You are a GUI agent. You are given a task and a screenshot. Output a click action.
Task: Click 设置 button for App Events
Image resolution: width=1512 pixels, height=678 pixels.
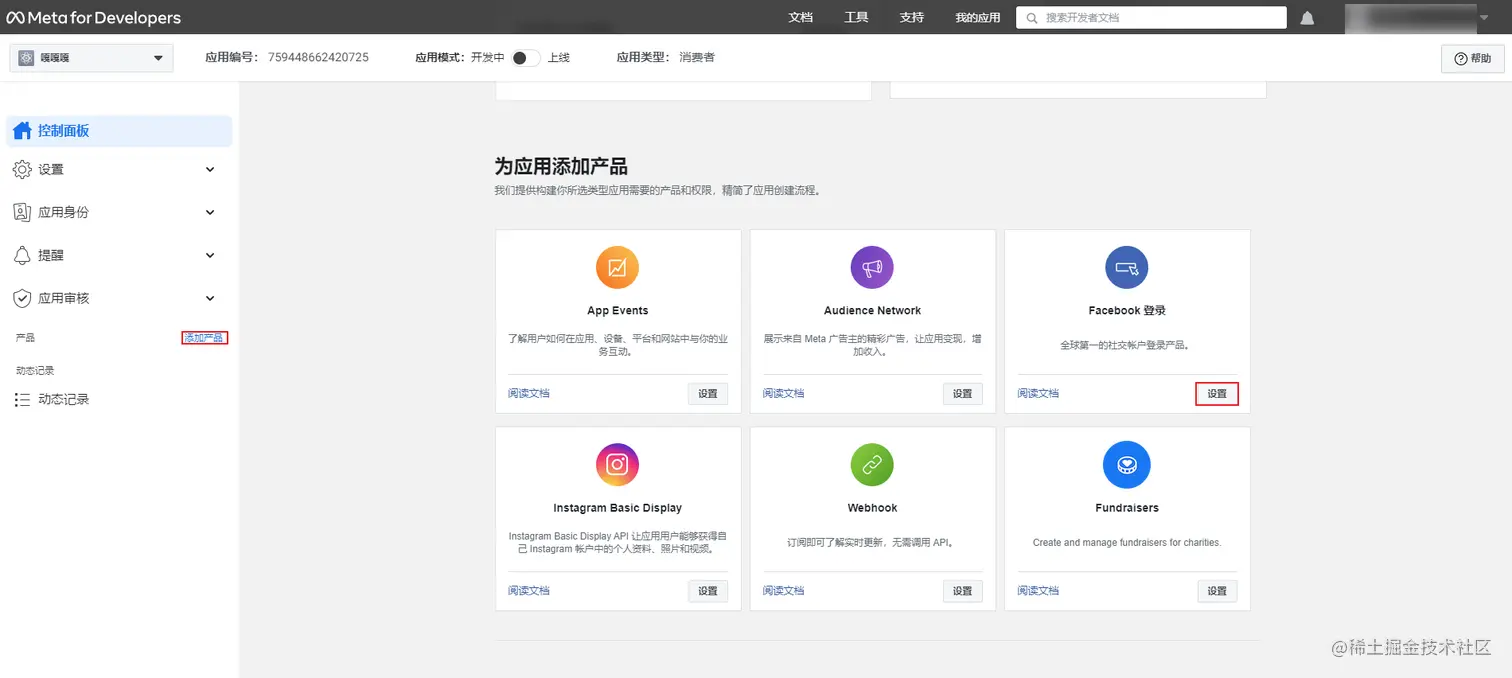click(x=708, y=394)
